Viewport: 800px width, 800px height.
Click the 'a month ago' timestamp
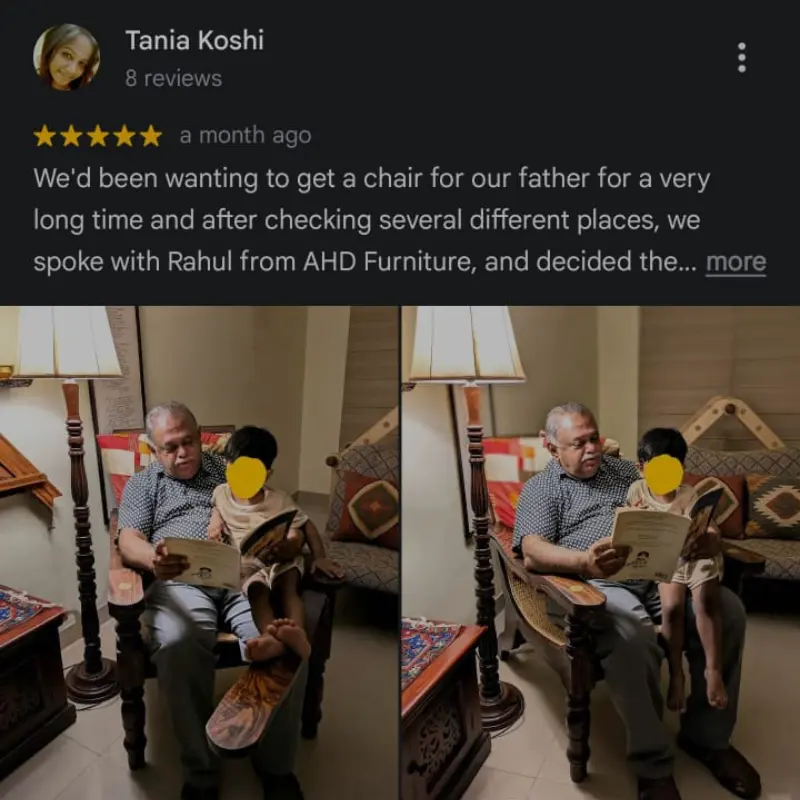tap(245, 136)
